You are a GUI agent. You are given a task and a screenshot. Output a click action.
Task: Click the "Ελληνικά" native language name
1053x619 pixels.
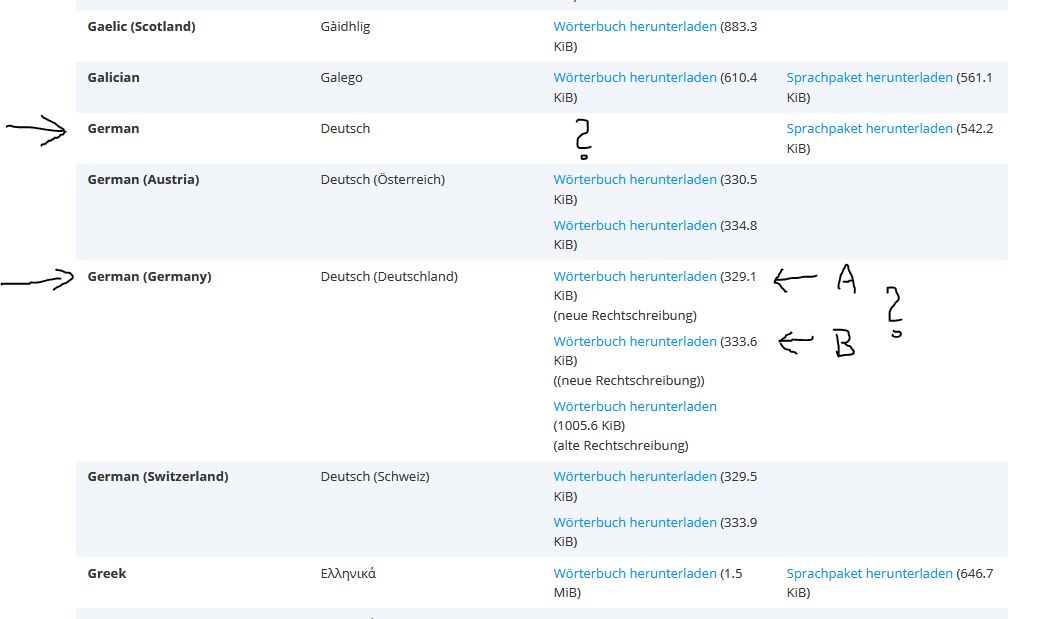(x=348, y=574)
